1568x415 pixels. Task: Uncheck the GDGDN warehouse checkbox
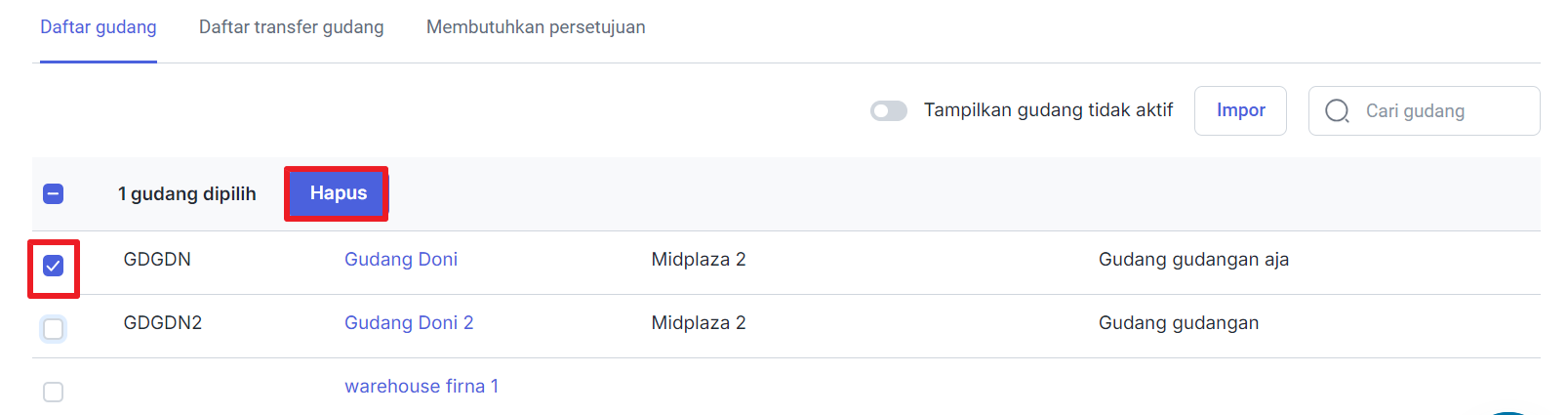click(54, 266)
